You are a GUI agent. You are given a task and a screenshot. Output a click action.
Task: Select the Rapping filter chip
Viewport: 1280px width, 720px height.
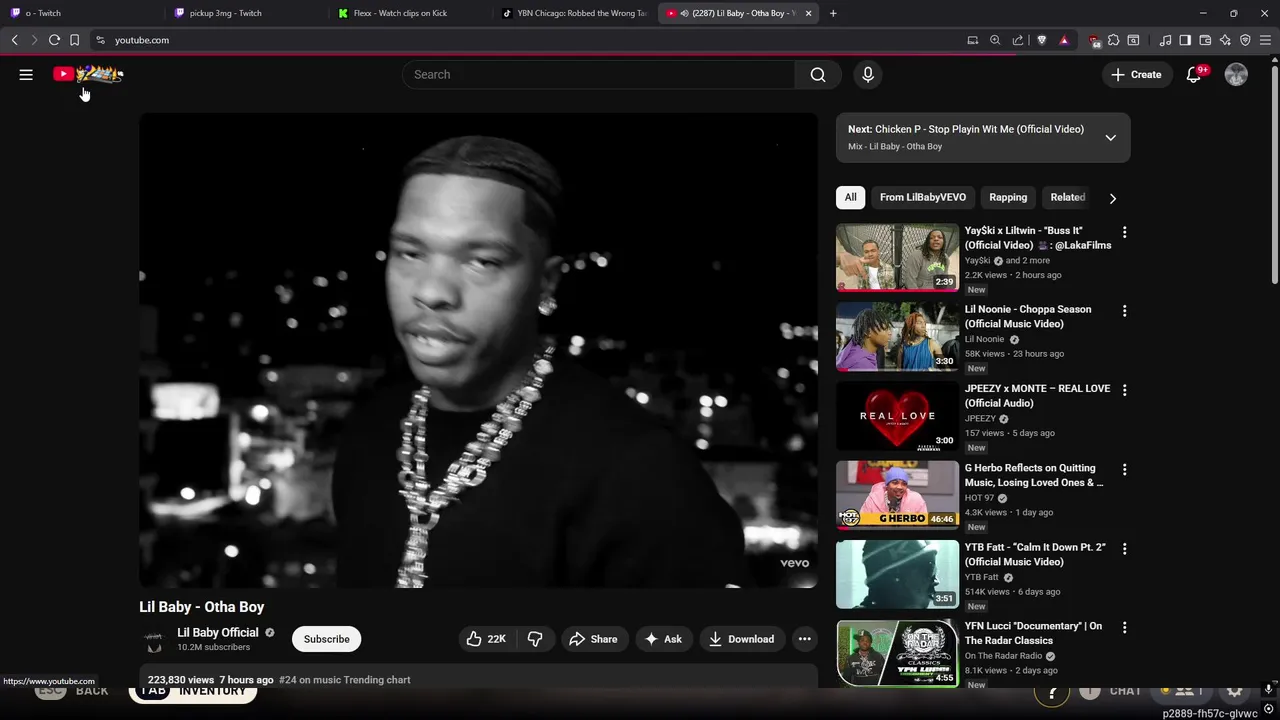1008,197
